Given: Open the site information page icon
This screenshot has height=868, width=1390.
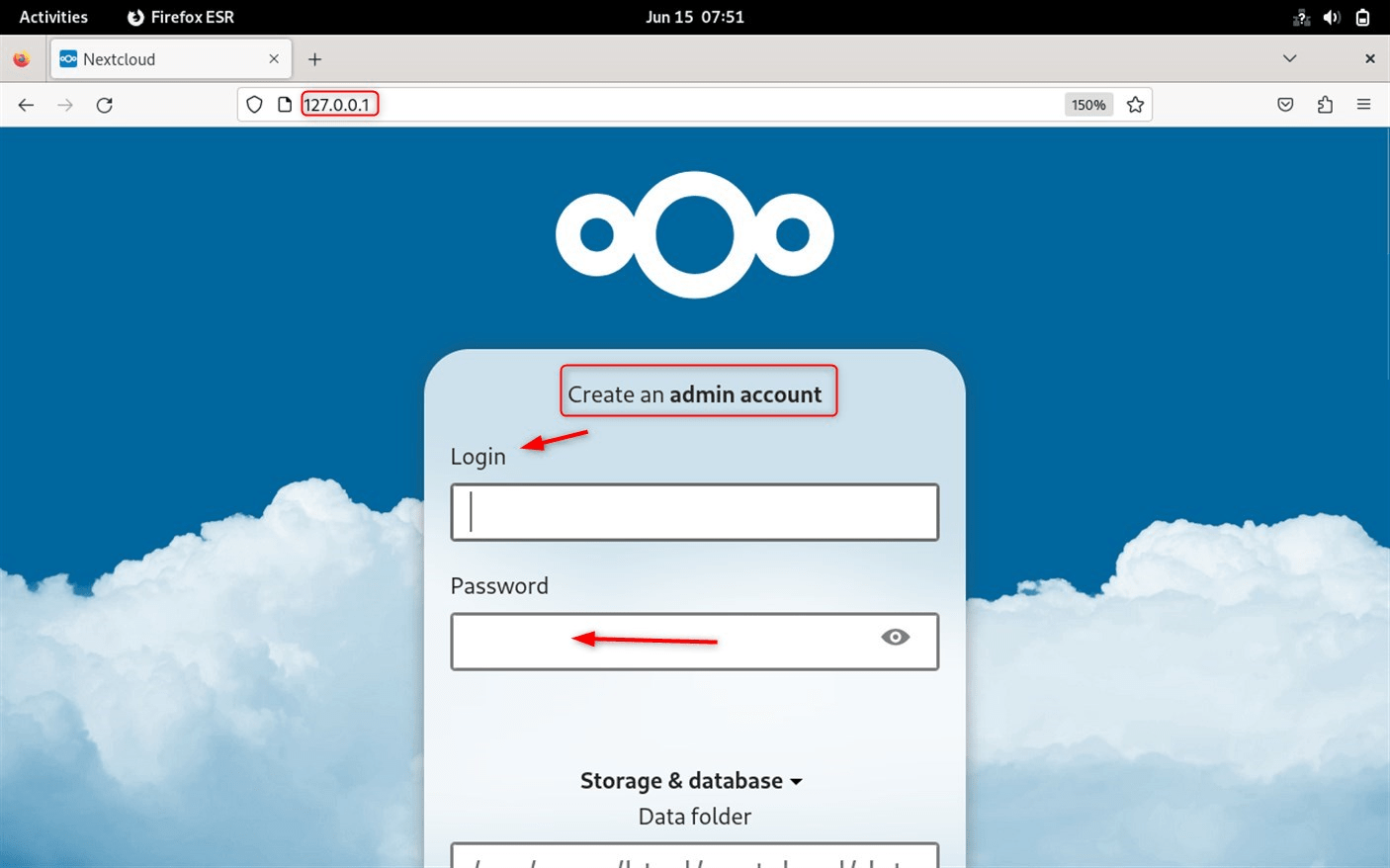Looking at the screenshot, I should click(285, 105).
